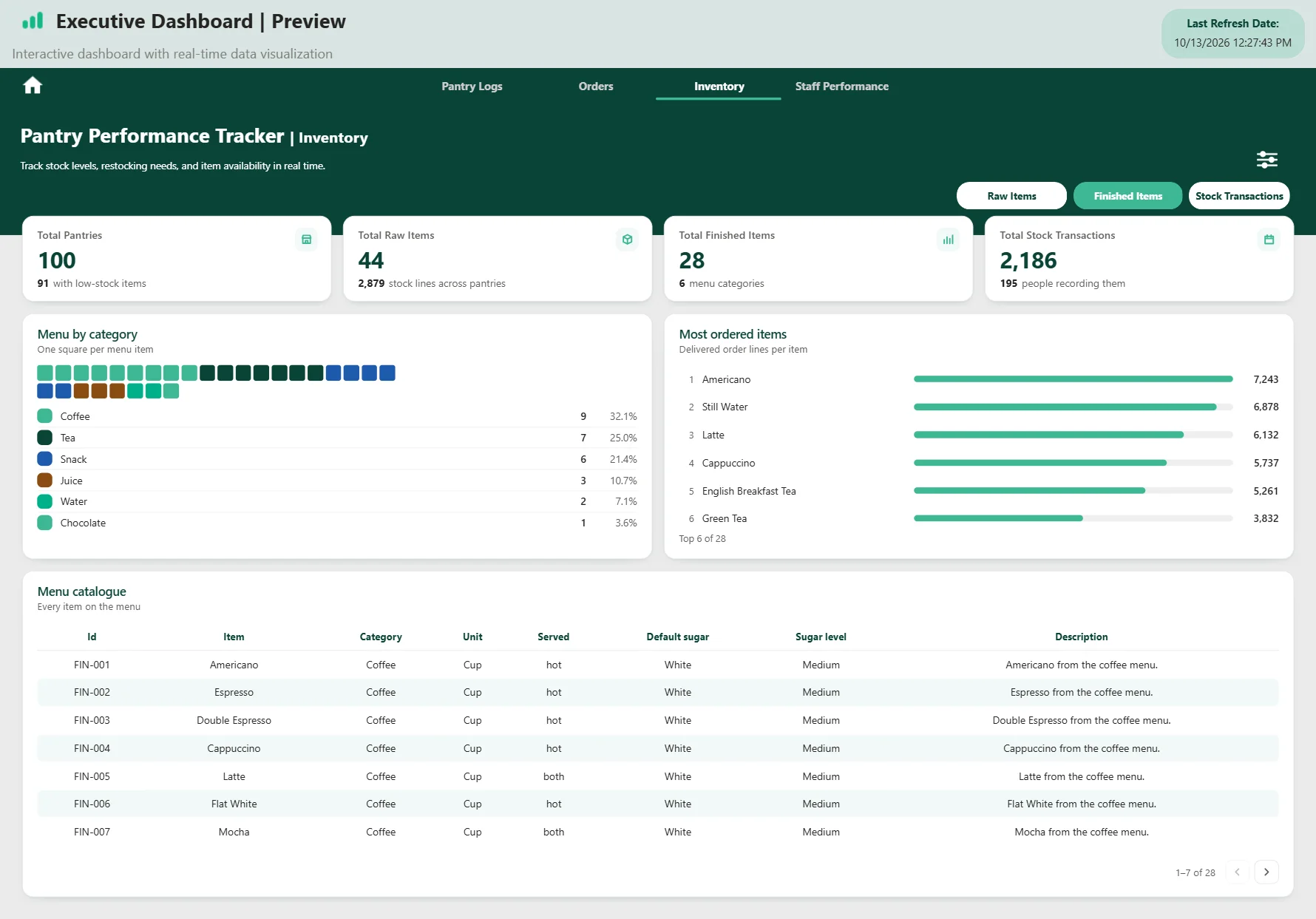Sort by the Category column header
The image size is (1316, 919).
pyautogui.click(x=381, y=637)
